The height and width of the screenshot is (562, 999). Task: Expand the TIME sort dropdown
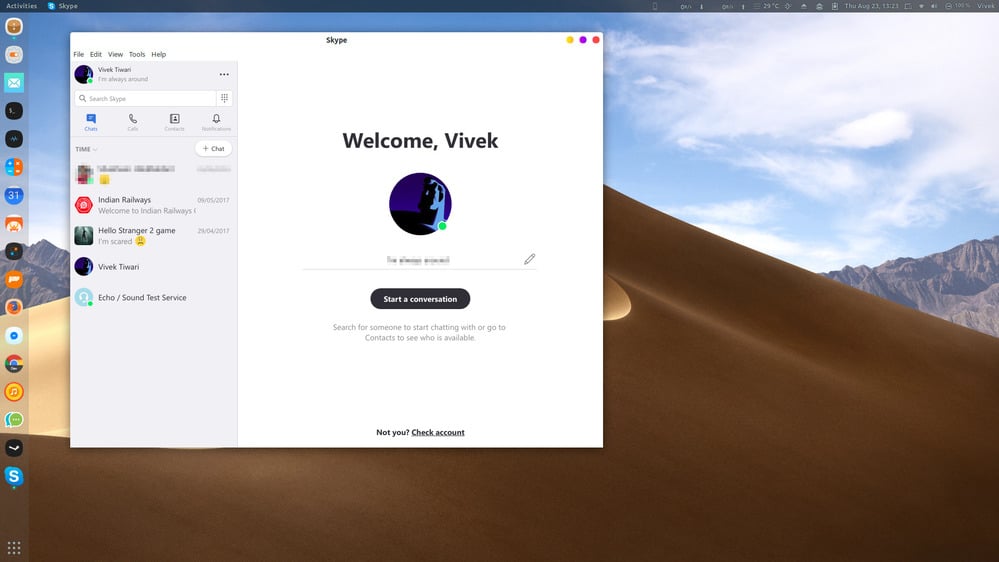coord(86,149)
